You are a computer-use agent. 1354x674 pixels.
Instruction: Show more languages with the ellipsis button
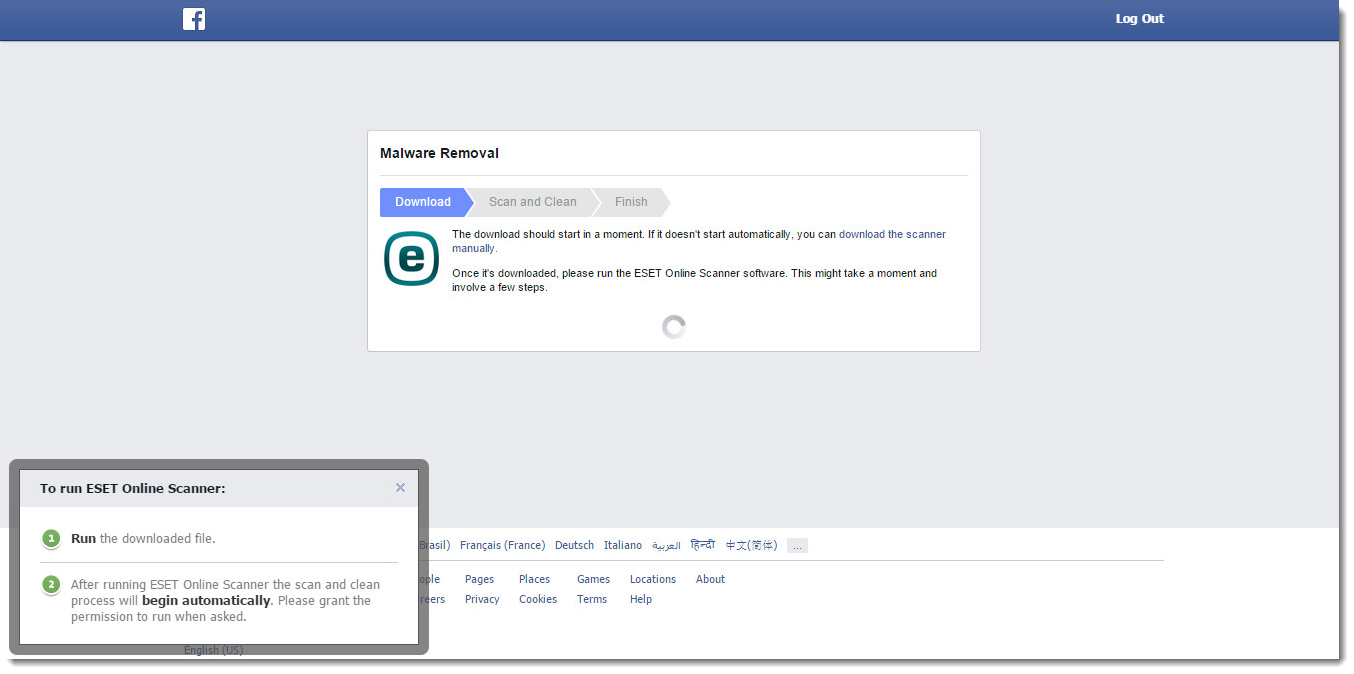(x=797, y=546)
